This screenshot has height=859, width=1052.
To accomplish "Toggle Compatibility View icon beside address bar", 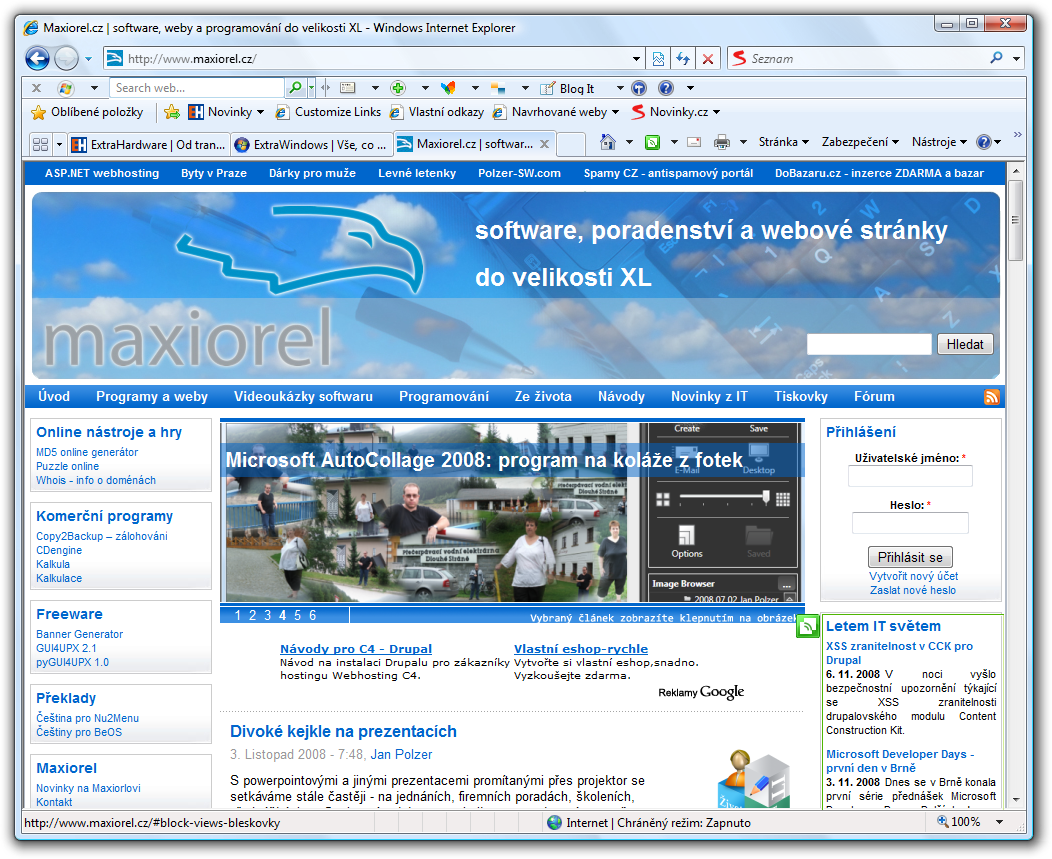I will 658,59.
